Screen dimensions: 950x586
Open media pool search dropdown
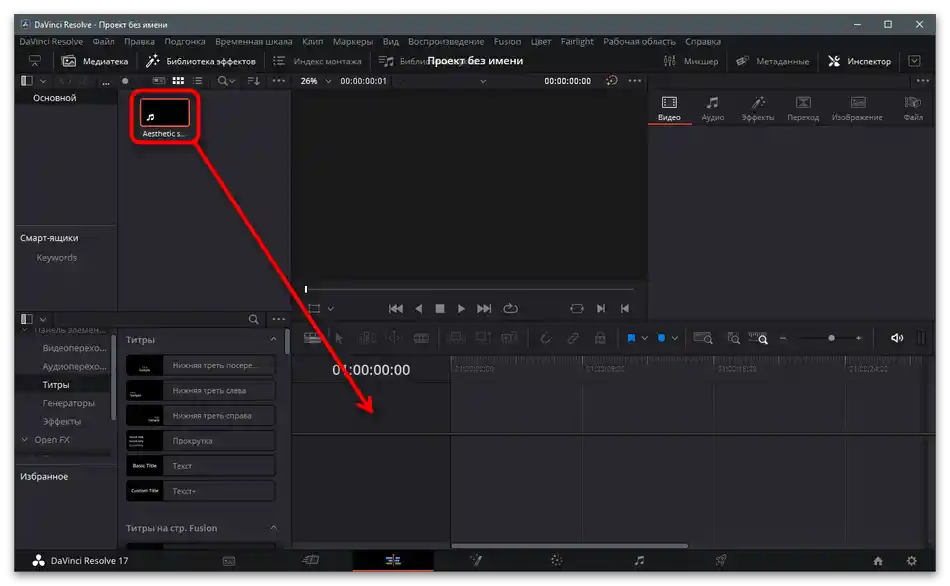point(226,81)
